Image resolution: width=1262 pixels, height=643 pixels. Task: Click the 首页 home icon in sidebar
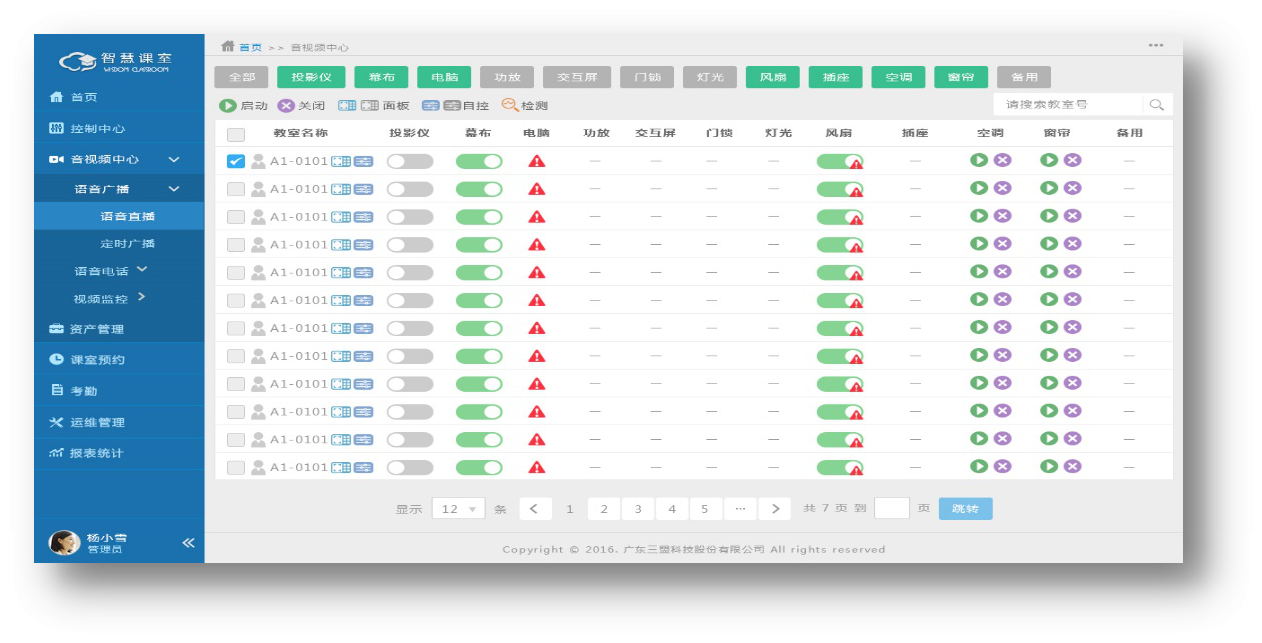click(x=57, y=97)
